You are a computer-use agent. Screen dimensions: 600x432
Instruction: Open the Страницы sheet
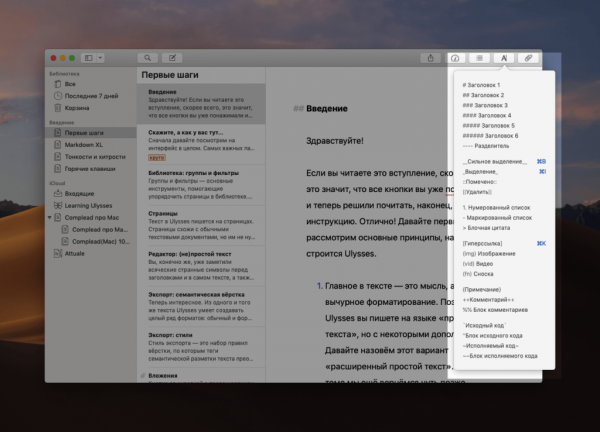coord(201,226)
